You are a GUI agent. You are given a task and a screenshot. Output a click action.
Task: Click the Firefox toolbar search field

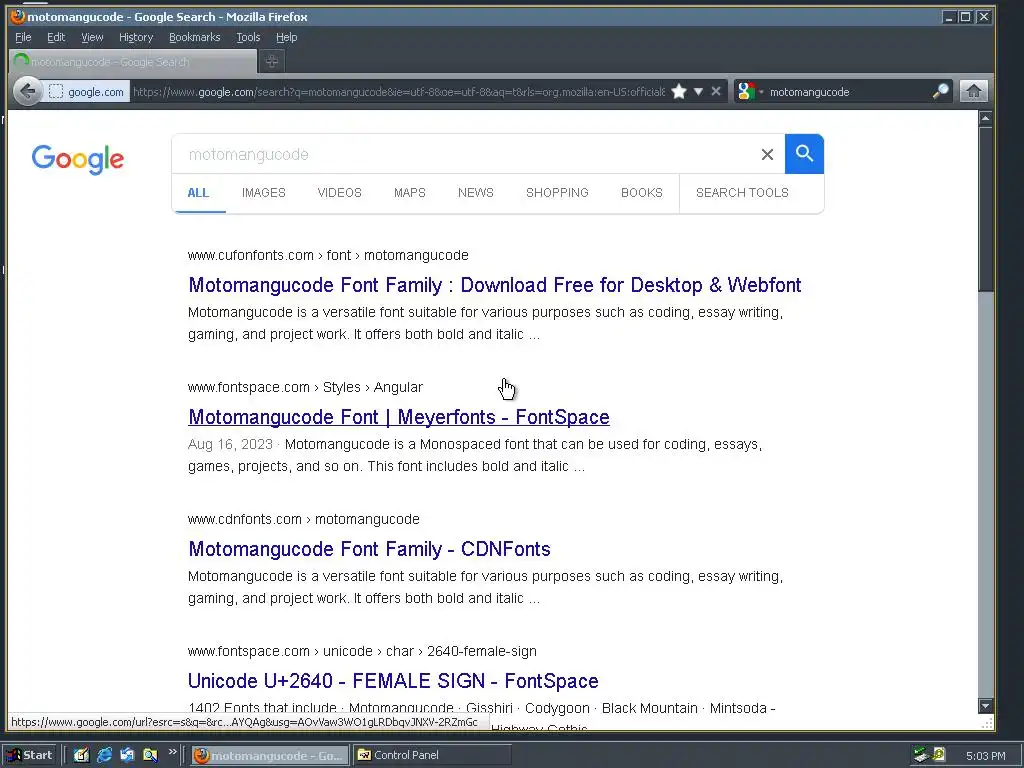848,92
